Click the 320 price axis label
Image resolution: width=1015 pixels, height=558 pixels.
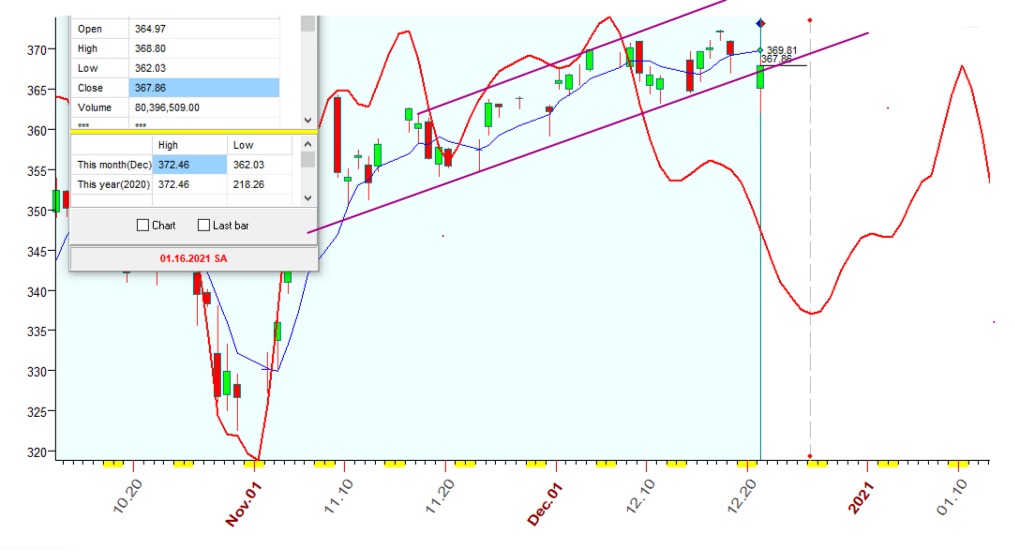(x=36, y=452)
